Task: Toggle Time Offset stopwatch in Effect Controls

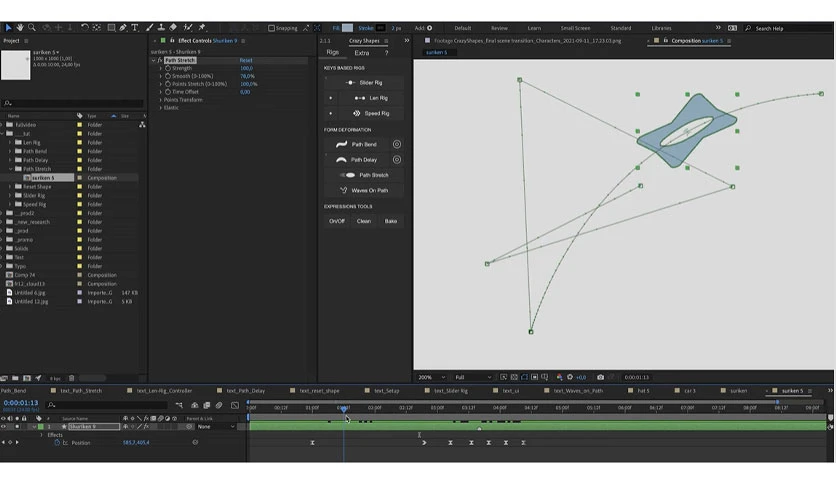Action: [168, 92]
